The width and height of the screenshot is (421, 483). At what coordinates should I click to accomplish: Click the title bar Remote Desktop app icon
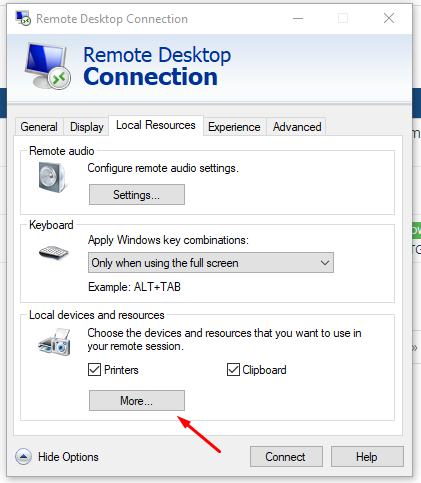[x=23, y=18]
